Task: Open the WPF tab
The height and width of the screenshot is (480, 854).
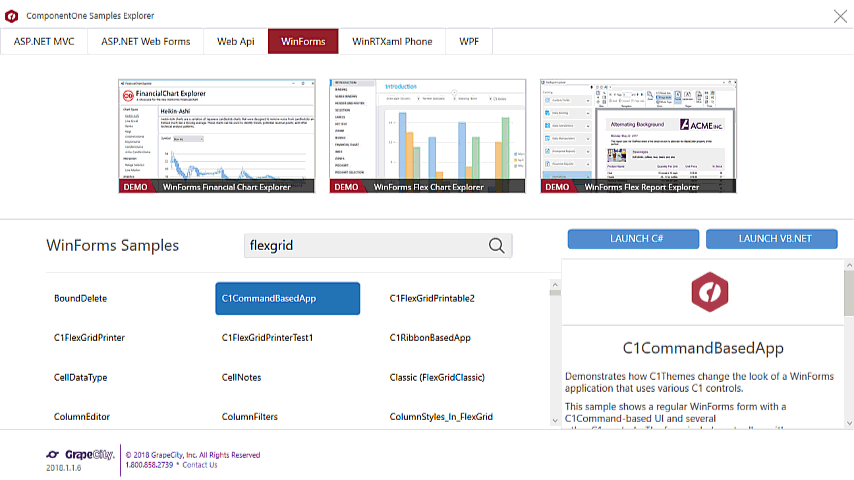Action: tap(469, 41)
